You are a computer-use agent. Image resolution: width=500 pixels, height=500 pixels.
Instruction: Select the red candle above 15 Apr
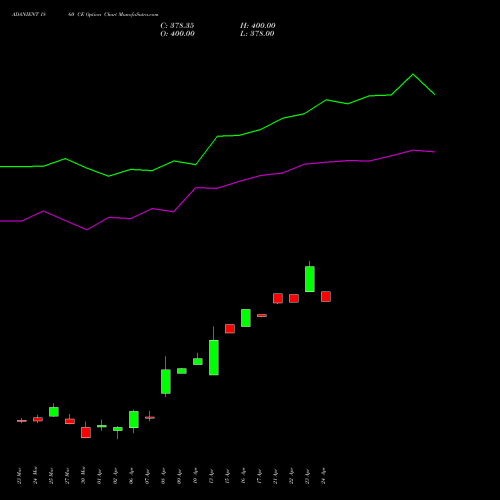(x=230, y=329)
